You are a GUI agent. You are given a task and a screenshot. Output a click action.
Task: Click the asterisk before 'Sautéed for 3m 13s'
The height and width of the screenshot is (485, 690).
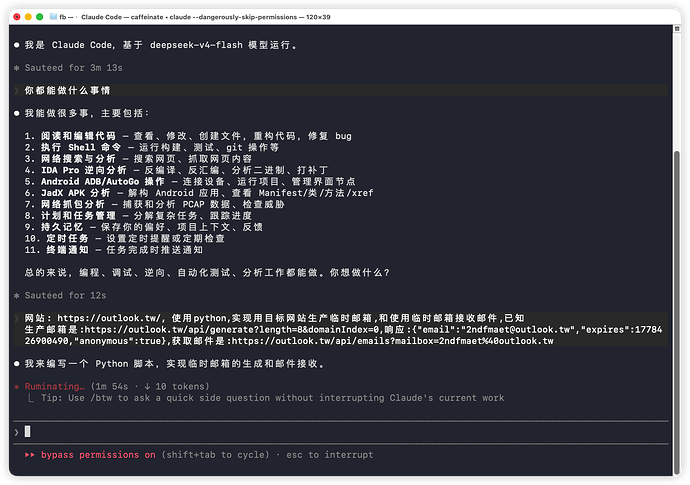(x=17, y=68)
